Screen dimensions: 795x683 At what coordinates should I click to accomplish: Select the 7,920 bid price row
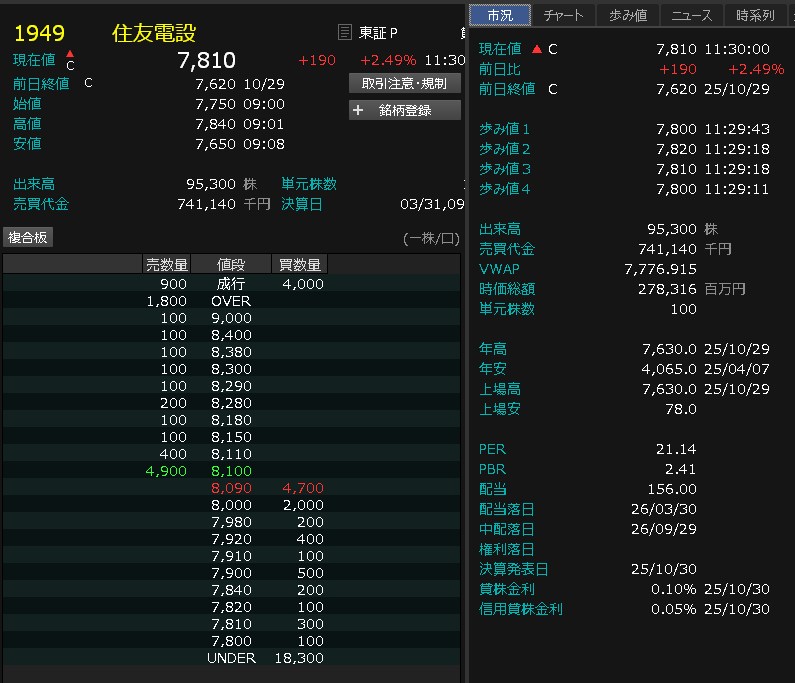231,539
